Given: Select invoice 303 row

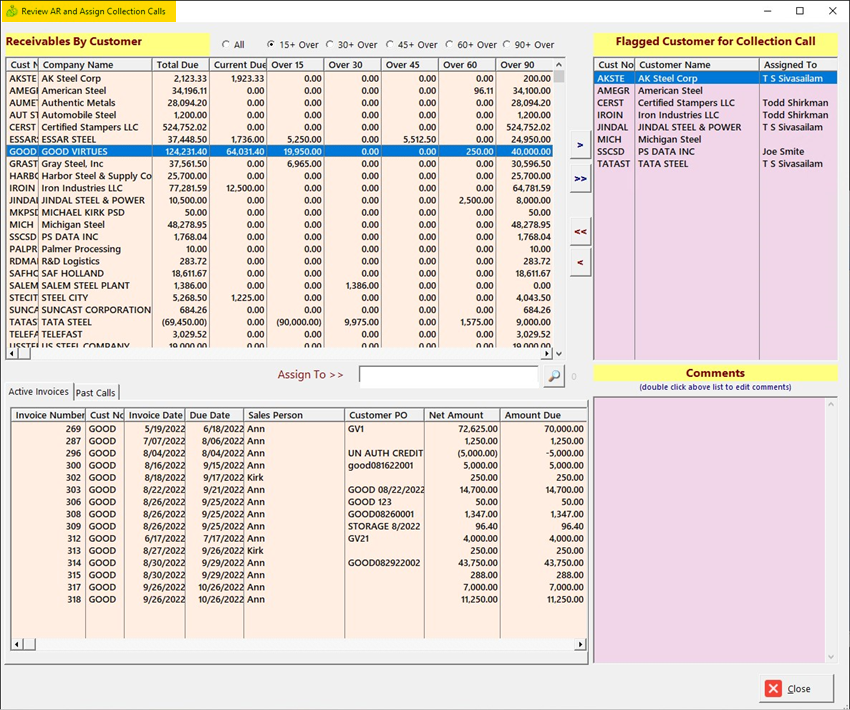Looking at the screenshot, I should tap(299, 490).
